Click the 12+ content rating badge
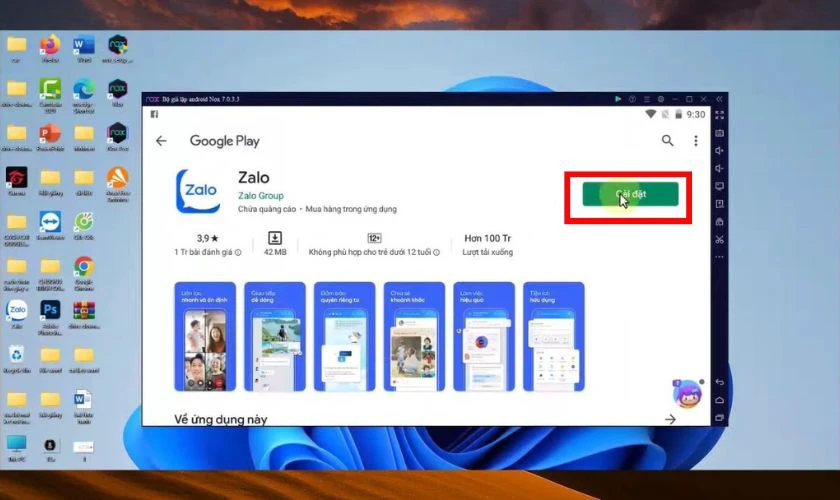Image resolution: width=840 pixels, height=500 pixels. tap(374, 238)
